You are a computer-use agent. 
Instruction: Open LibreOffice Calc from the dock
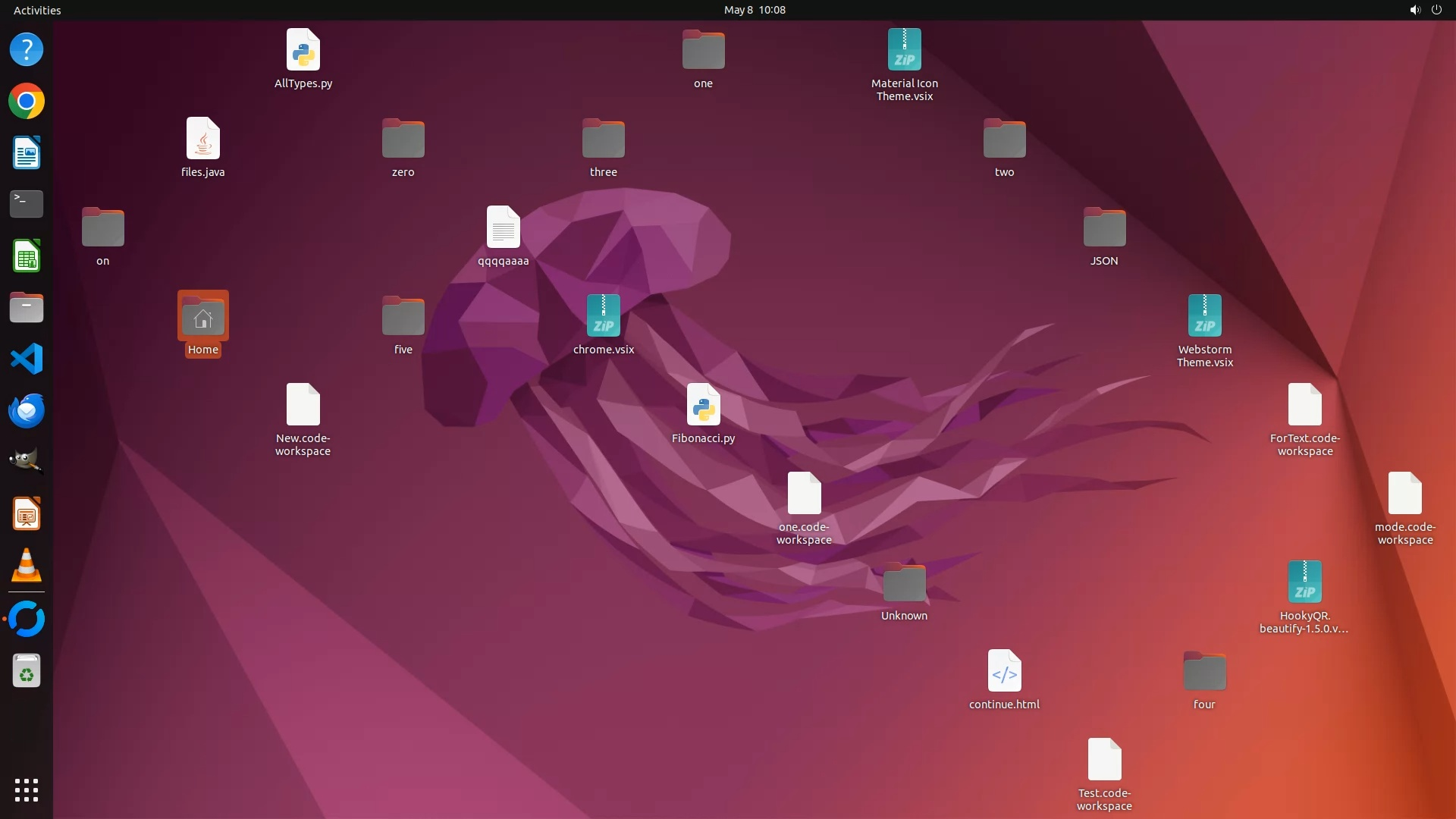(27, 256)
